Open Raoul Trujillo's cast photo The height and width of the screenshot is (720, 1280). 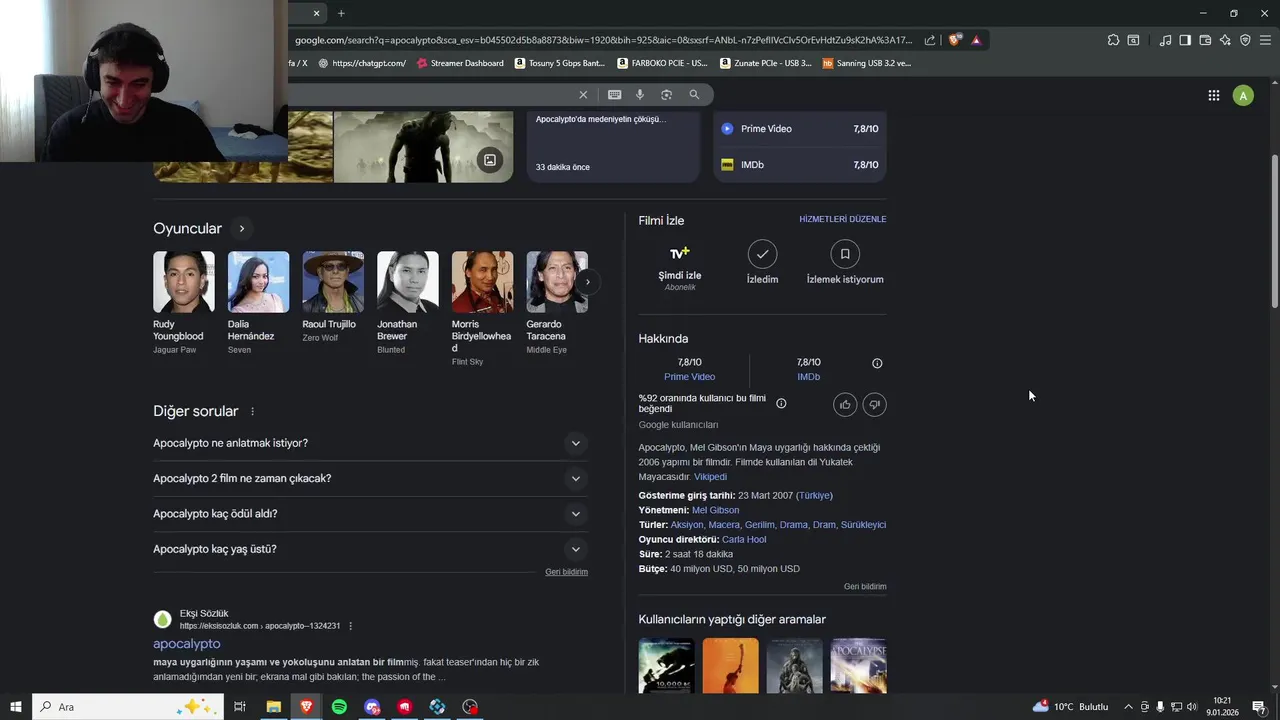333,282
